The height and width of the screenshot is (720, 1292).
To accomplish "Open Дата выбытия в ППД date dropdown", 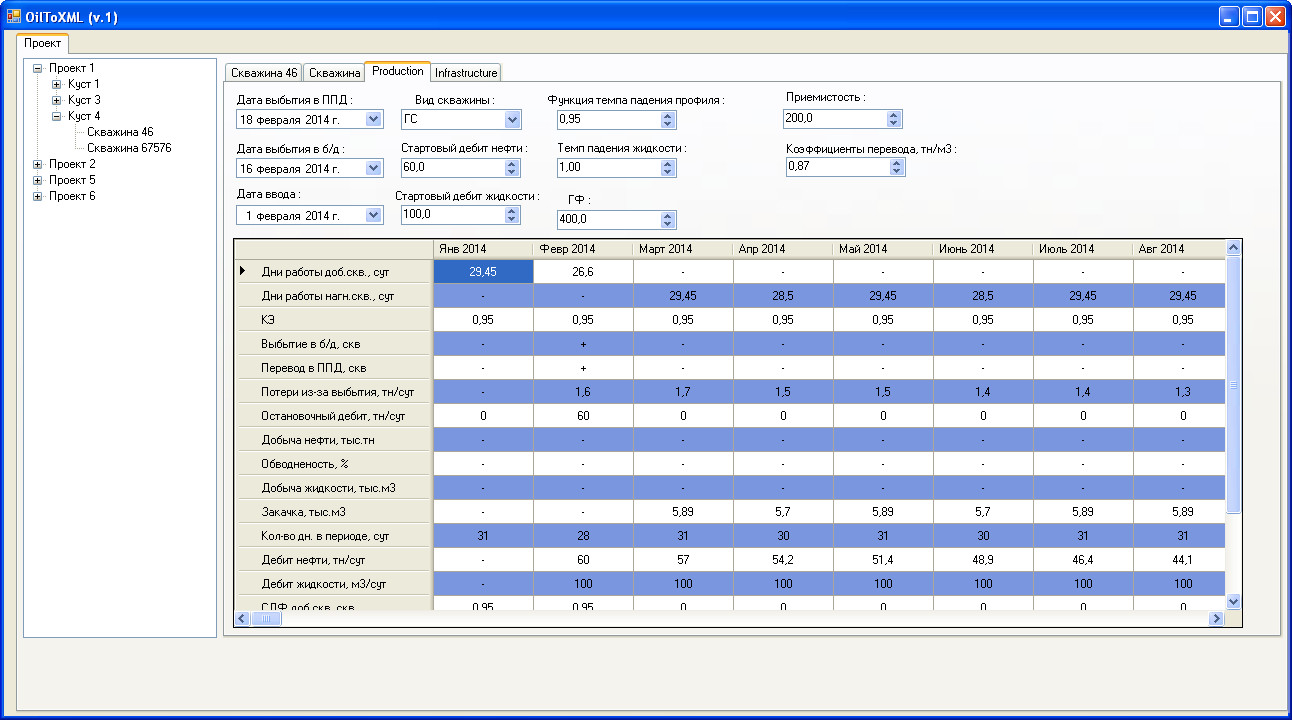I will tap(374, 119).
